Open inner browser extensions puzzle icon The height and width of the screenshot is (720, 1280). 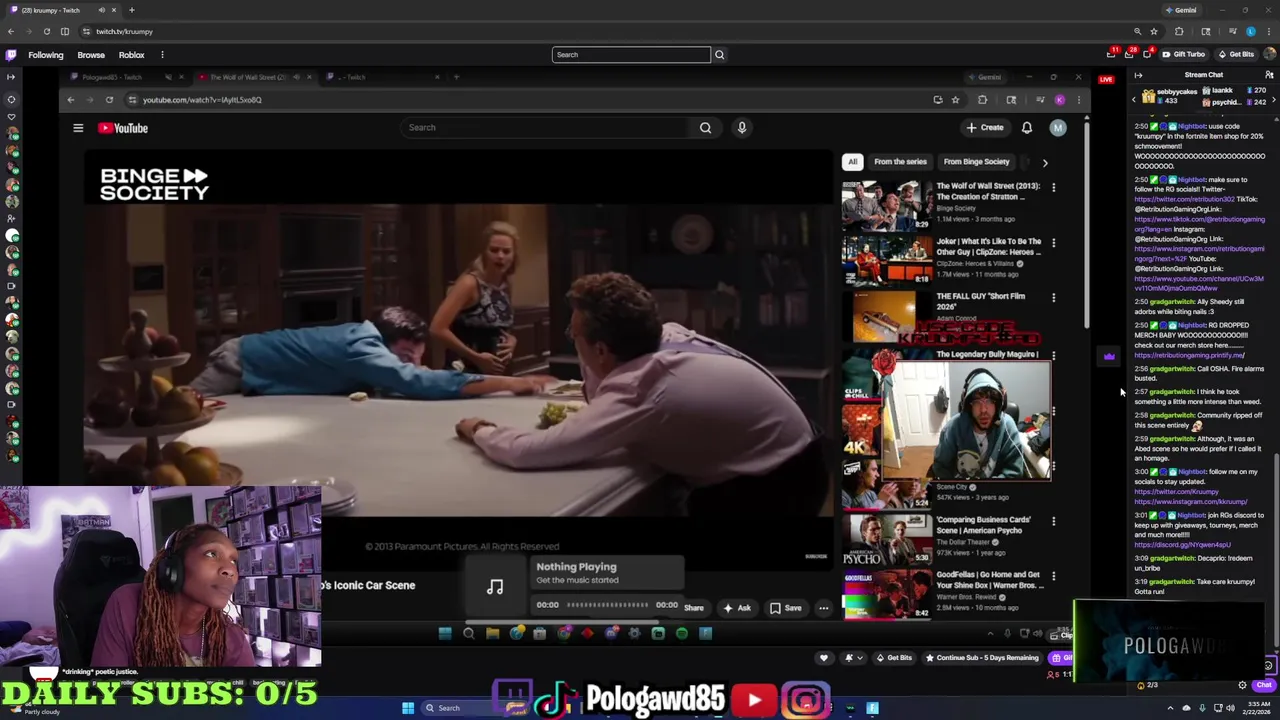[x=982, y=100]
